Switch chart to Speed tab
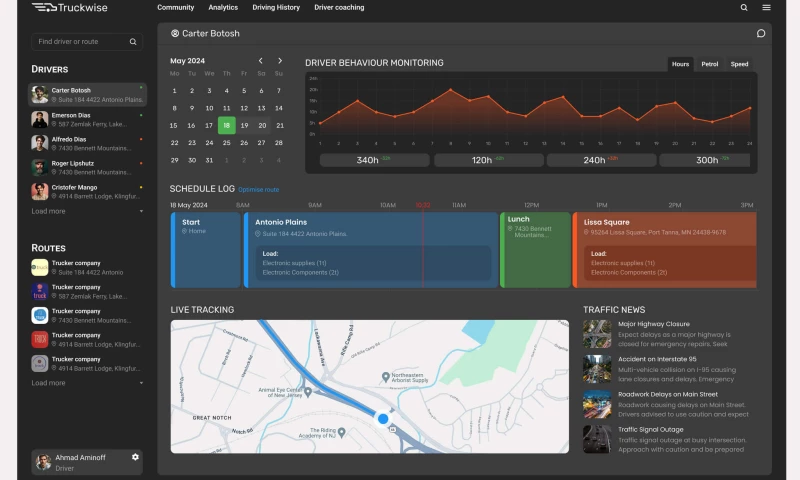Screen dimensions: 800x480 point(739,64)
